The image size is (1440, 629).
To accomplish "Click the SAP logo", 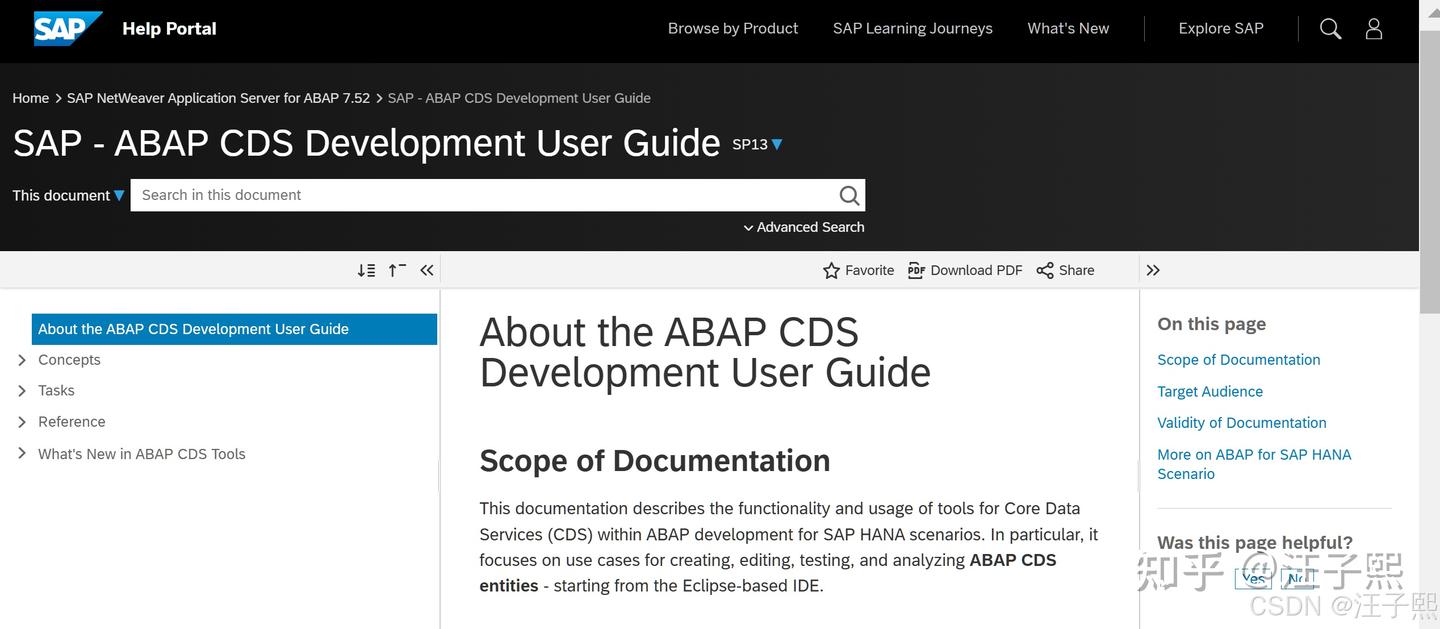I will coord(67,28).
